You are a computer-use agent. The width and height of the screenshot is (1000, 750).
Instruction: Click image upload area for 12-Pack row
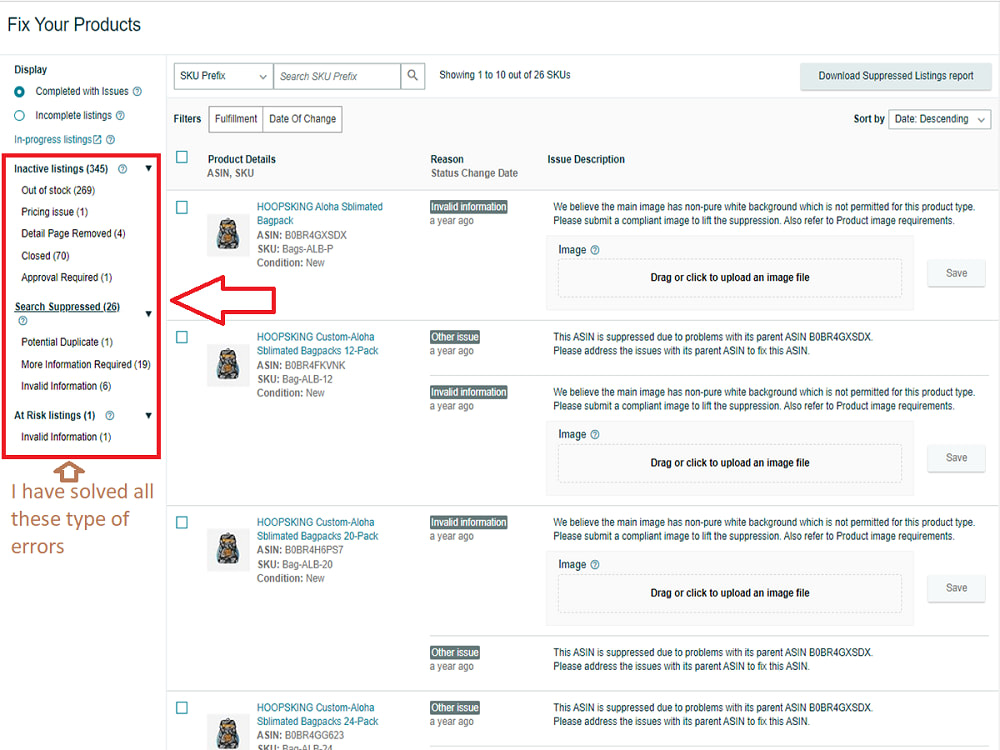(730, 463)
